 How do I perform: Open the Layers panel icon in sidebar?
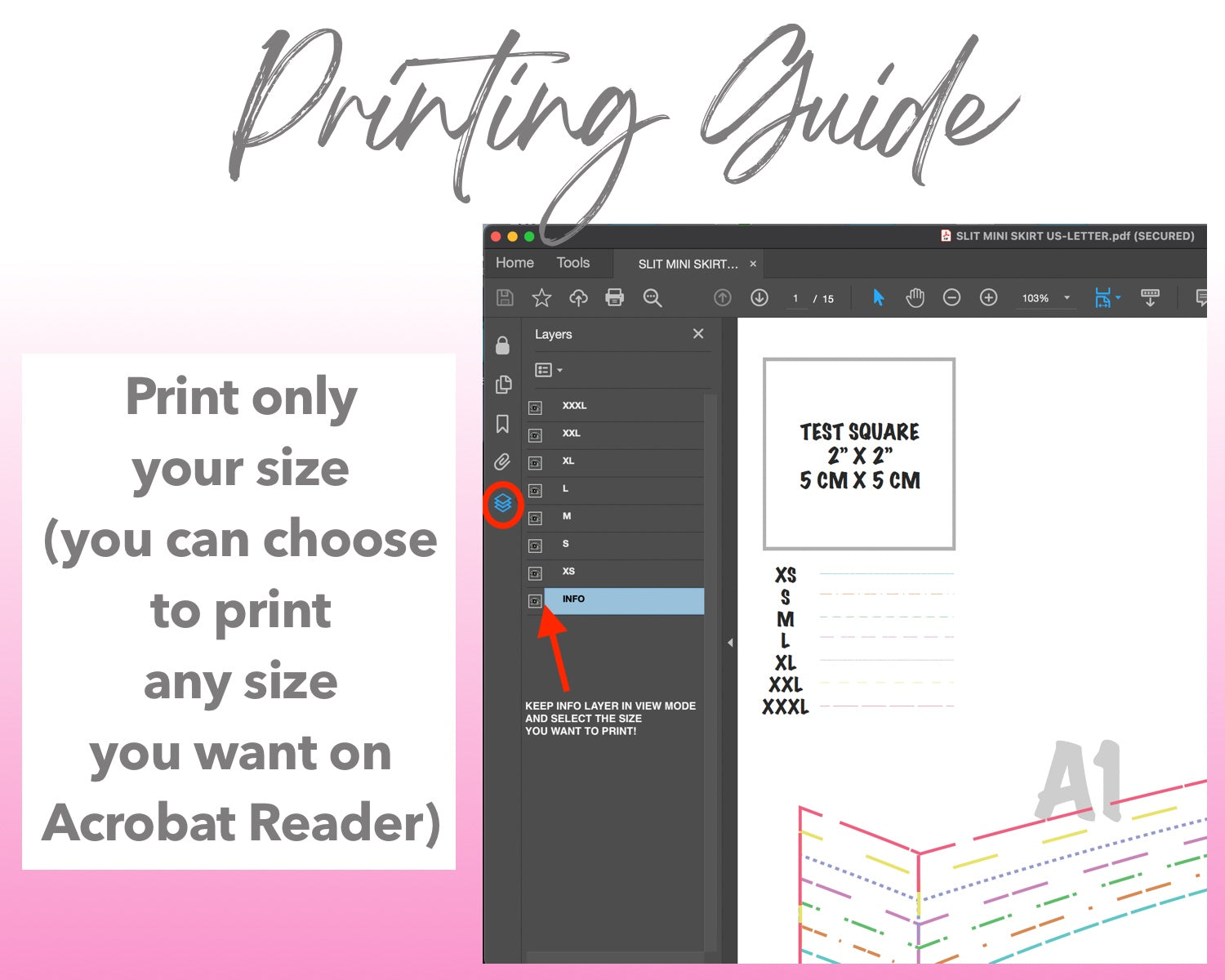[503, 504]
